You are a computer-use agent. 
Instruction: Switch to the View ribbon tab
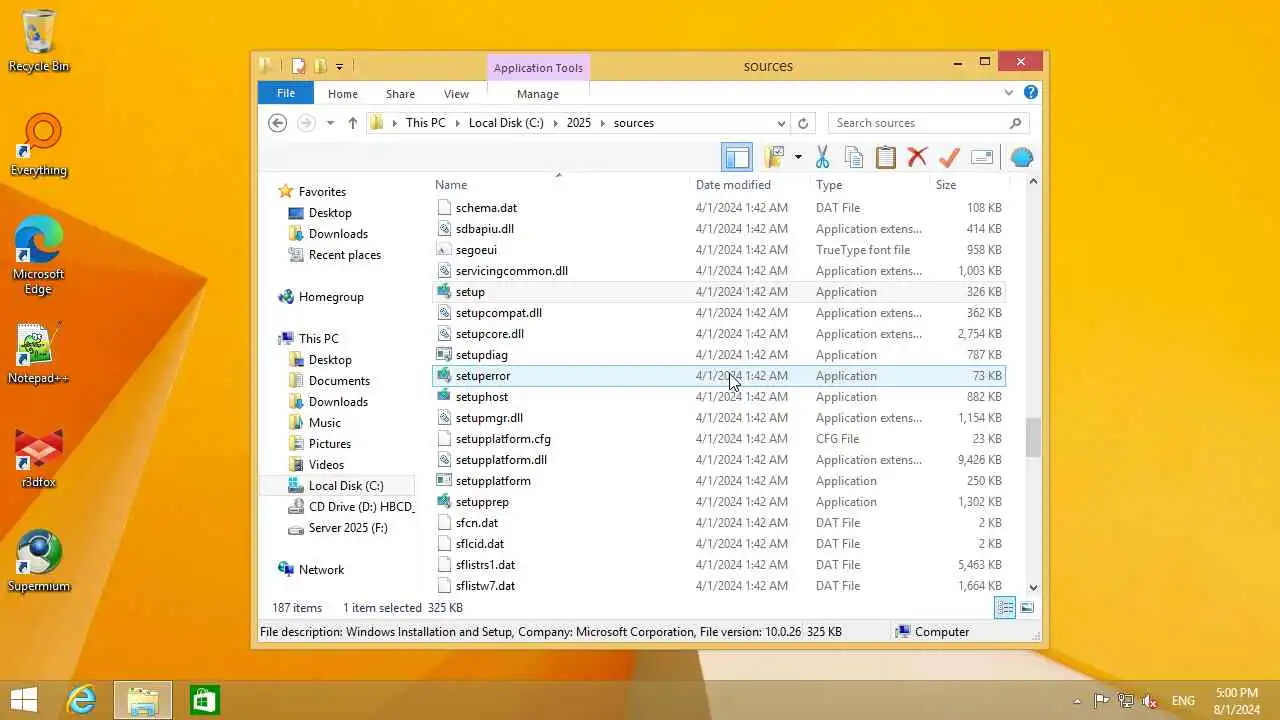point(456,94)
